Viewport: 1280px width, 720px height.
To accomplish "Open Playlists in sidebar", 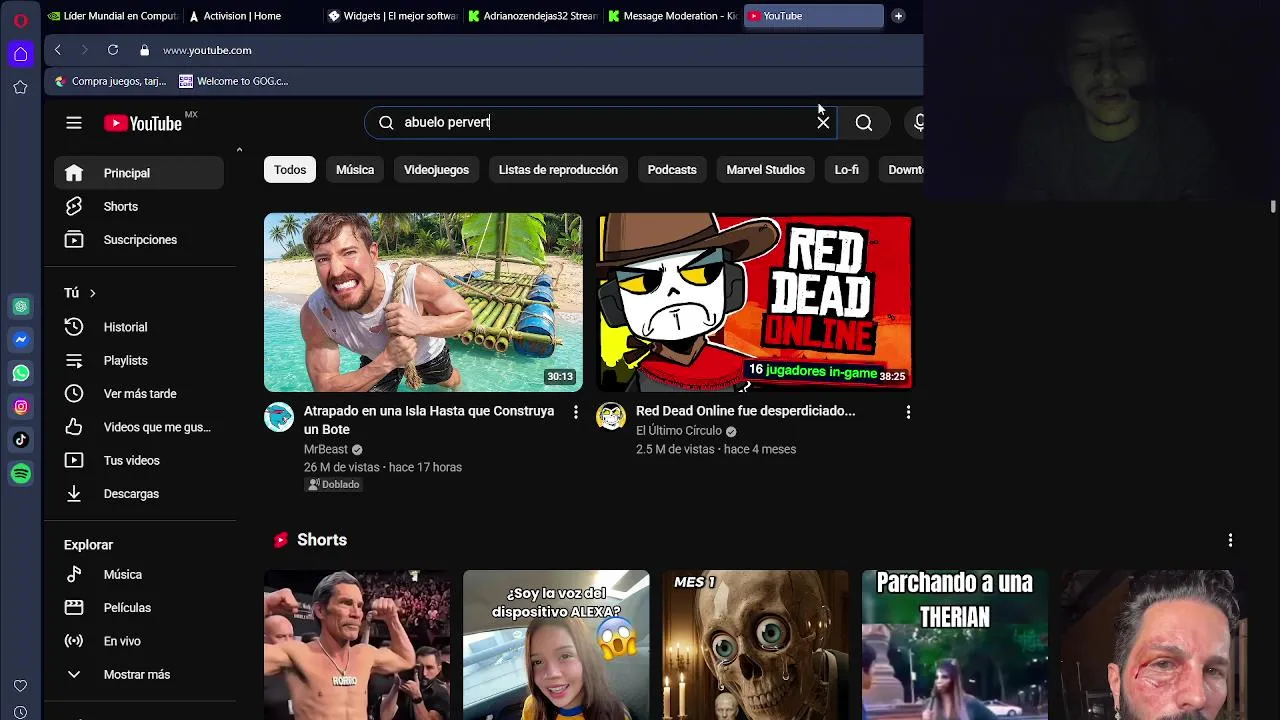I will click(139, 360).
